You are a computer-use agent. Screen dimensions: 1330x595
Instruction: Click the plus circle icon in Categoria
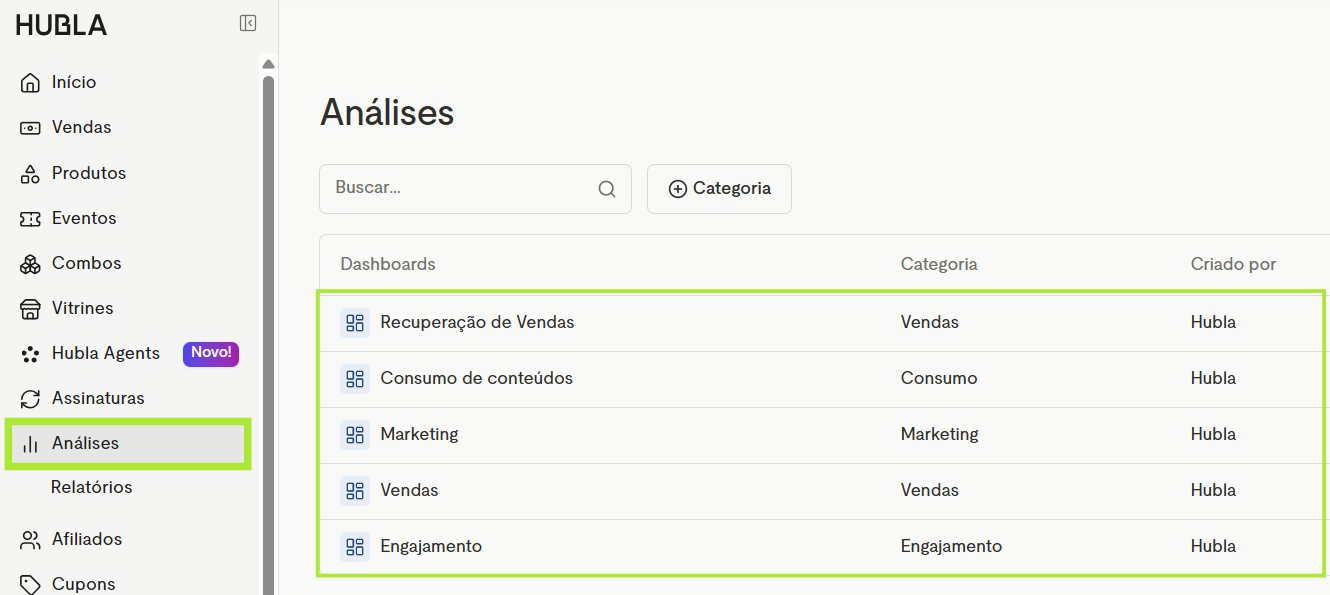tap(677, 189)
